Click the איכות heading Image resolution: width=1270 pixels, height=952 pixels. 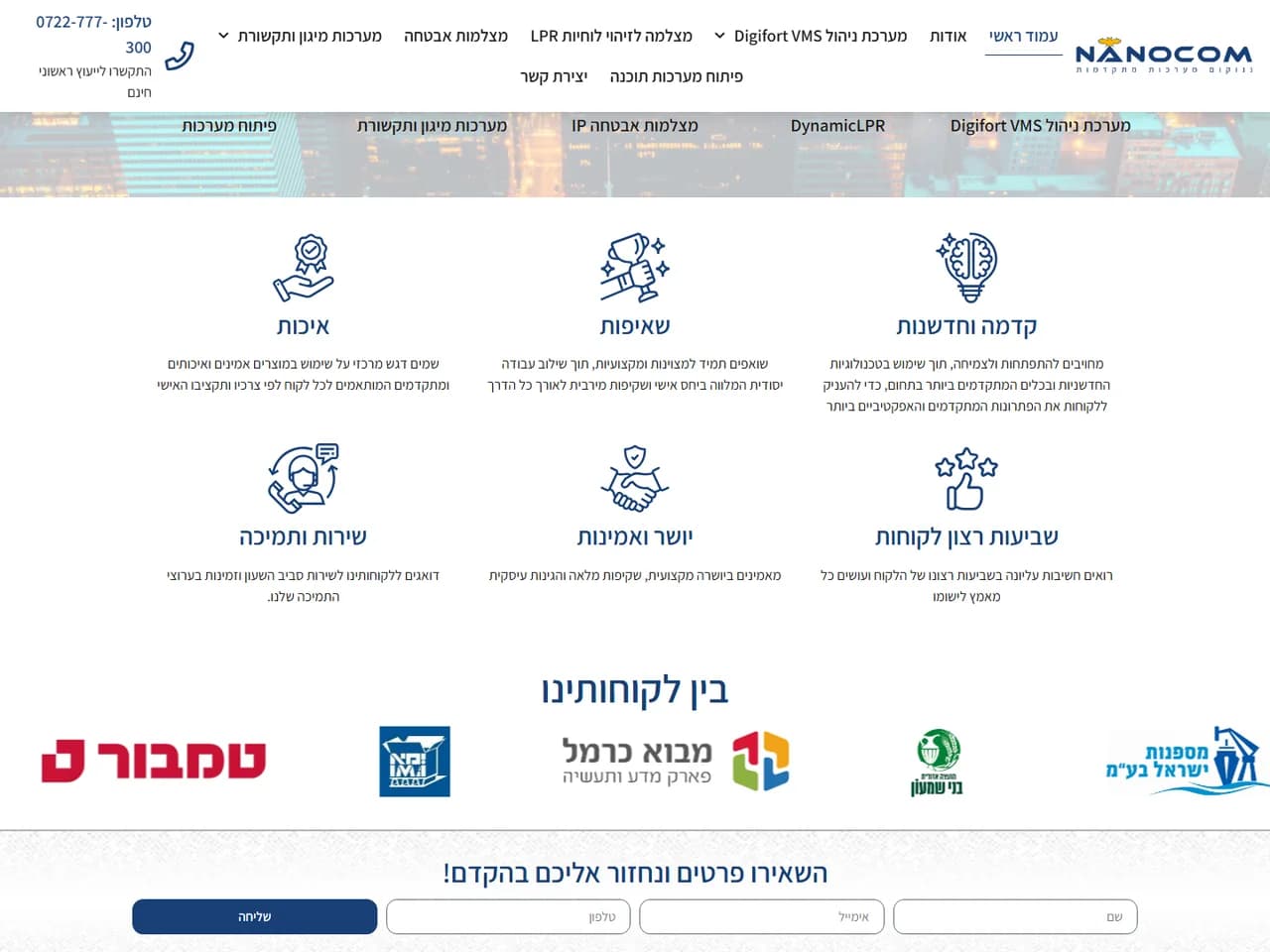pyautogui.click(x=304, y=326)
